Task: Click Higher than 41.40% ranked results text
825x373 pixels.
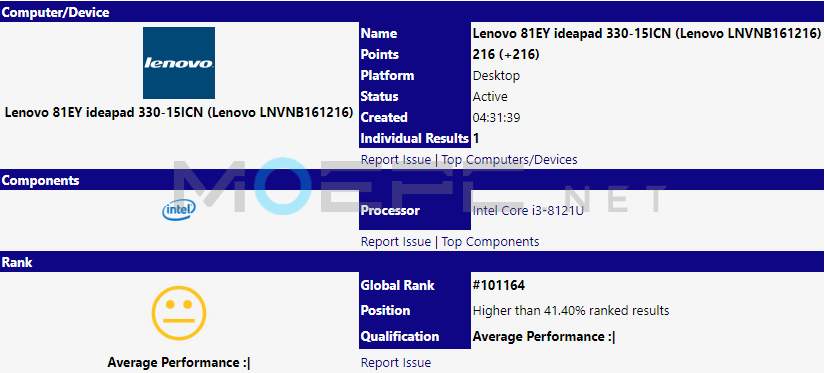Action: pyautogui.click(x=571, y=311)
